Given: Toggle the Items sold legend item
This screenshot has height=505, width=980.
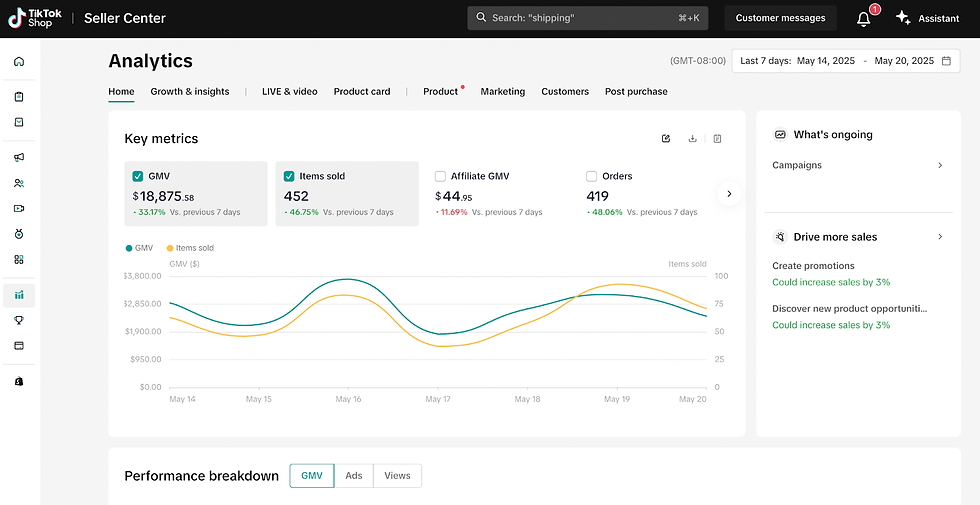Looking at the screenshot, I should tap(190, 248).
